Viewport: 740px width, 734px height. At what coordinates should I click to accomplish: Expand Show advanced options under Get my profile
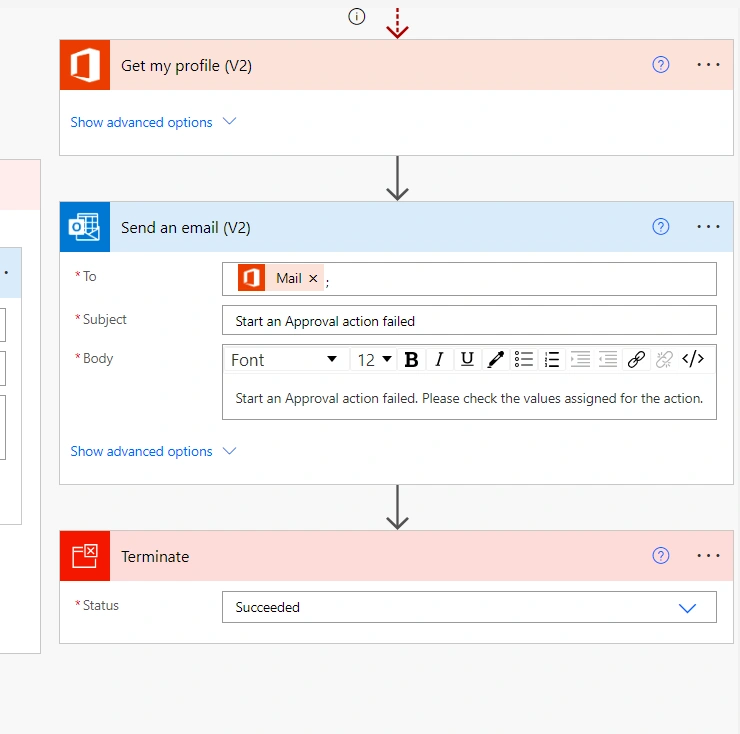(x=153, y=122)
